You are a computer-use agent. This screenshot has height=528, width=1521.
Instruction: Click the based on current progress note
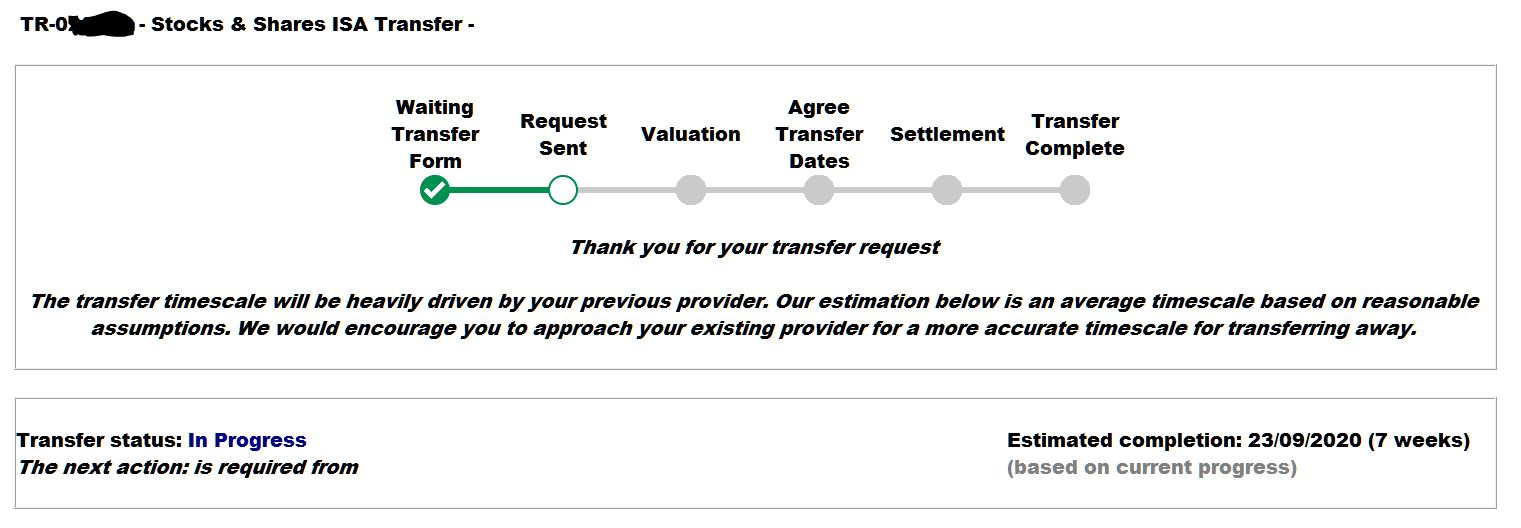pyautogui.click(x=1152, y=467)
